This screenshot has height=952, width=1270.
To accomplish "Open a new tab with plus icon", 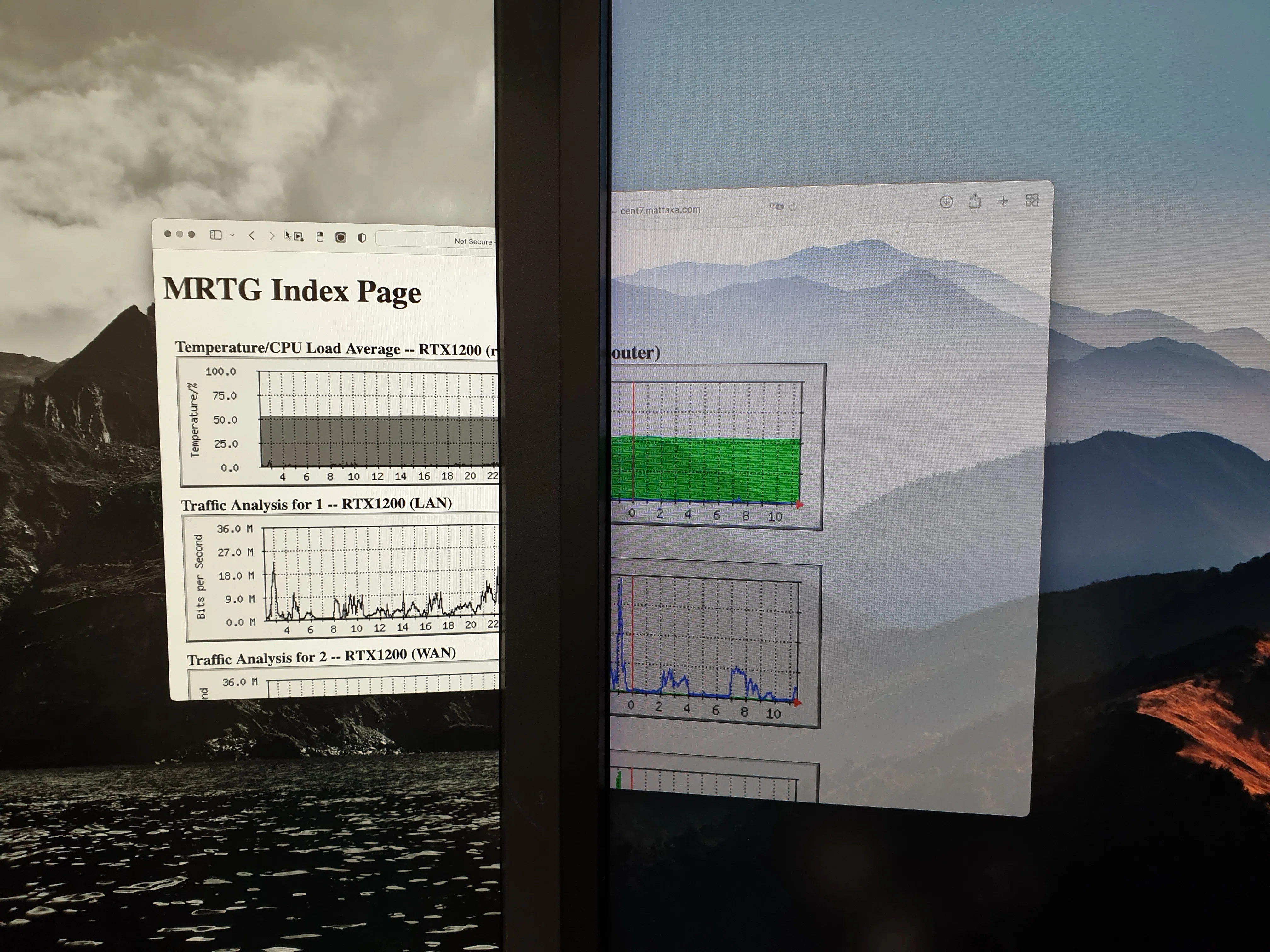I will tap(1003, 201).
